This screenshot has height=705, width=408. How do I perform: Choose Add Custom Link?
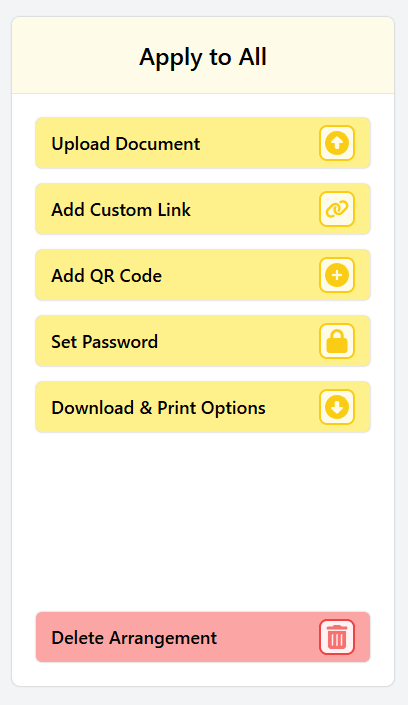tap(203, 209)
